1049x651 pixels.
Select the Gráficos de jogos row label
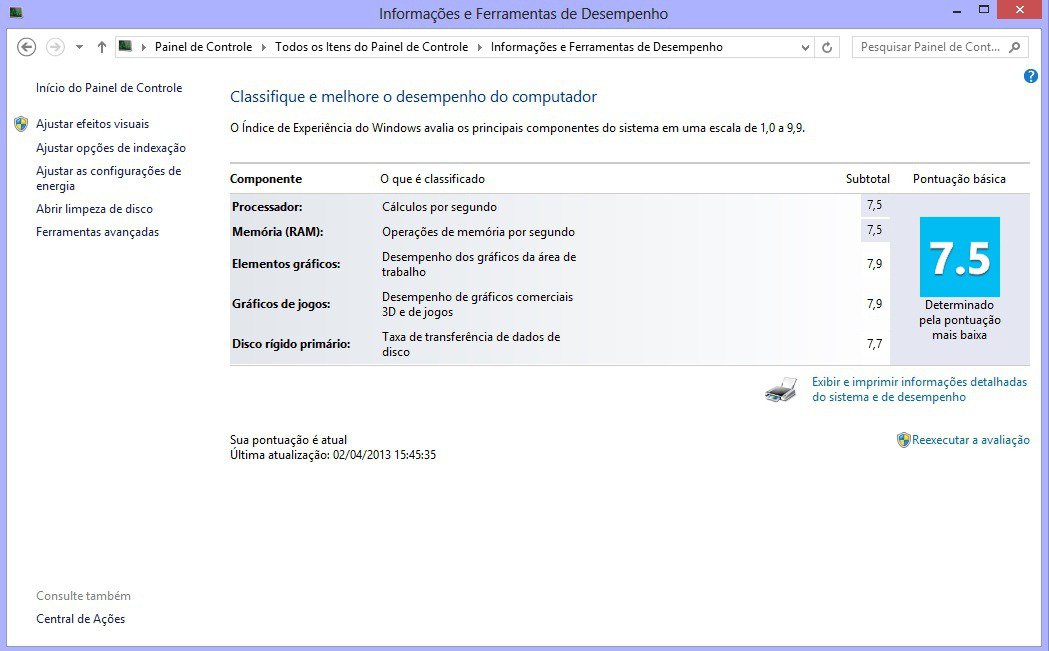281,304
